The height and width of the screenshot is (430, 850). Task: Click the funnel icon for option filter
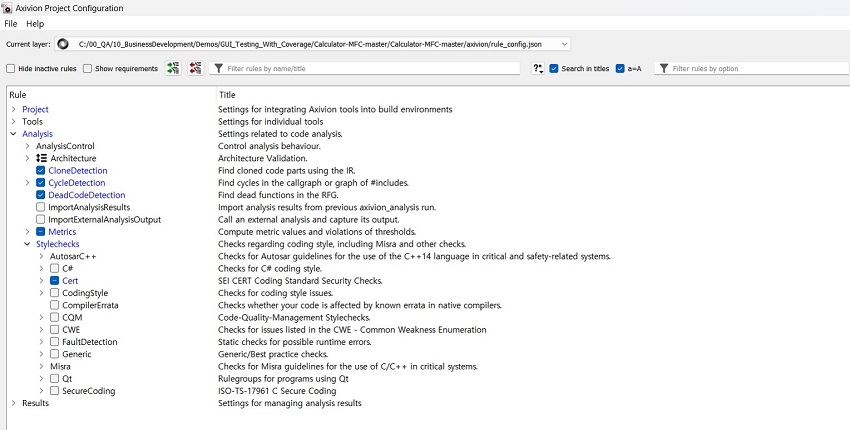click(x=663, y=69)
